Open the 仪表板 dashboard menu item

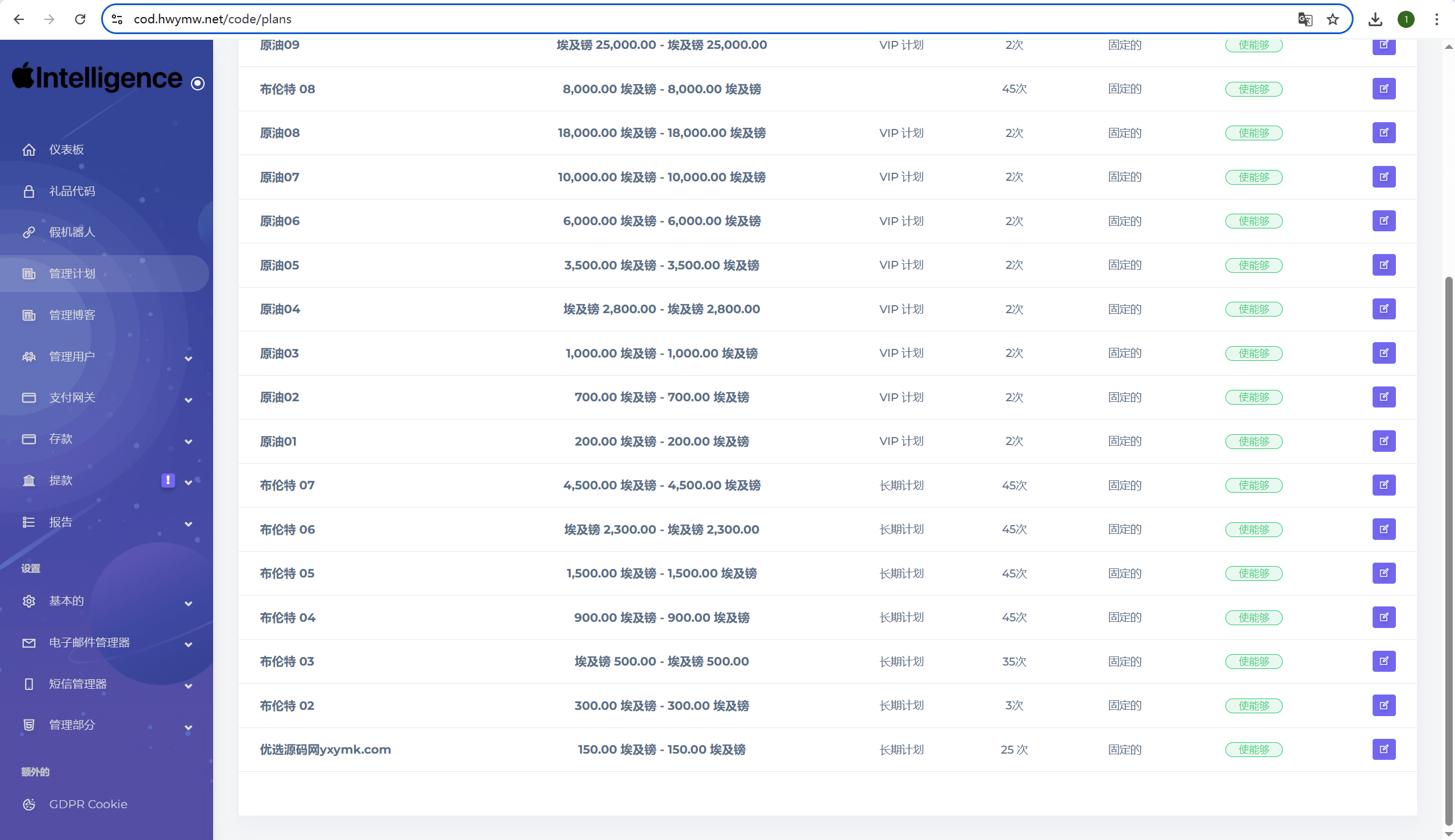pos(66,149)
